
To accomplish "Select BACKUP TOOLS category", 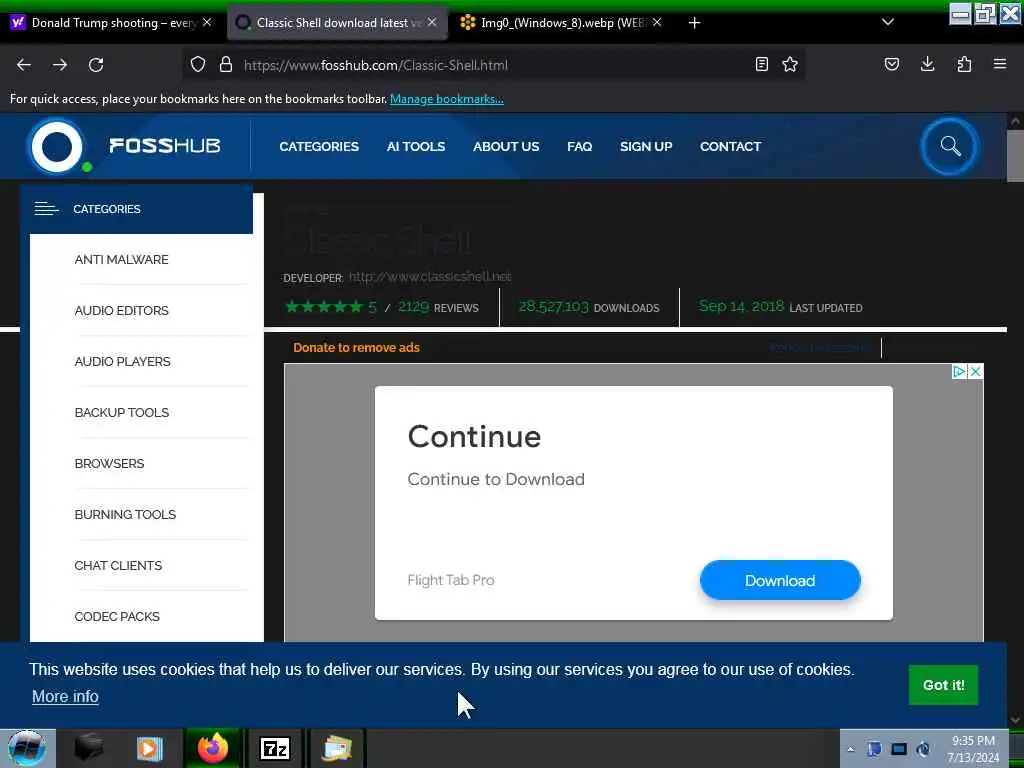I will pos(121,413).
